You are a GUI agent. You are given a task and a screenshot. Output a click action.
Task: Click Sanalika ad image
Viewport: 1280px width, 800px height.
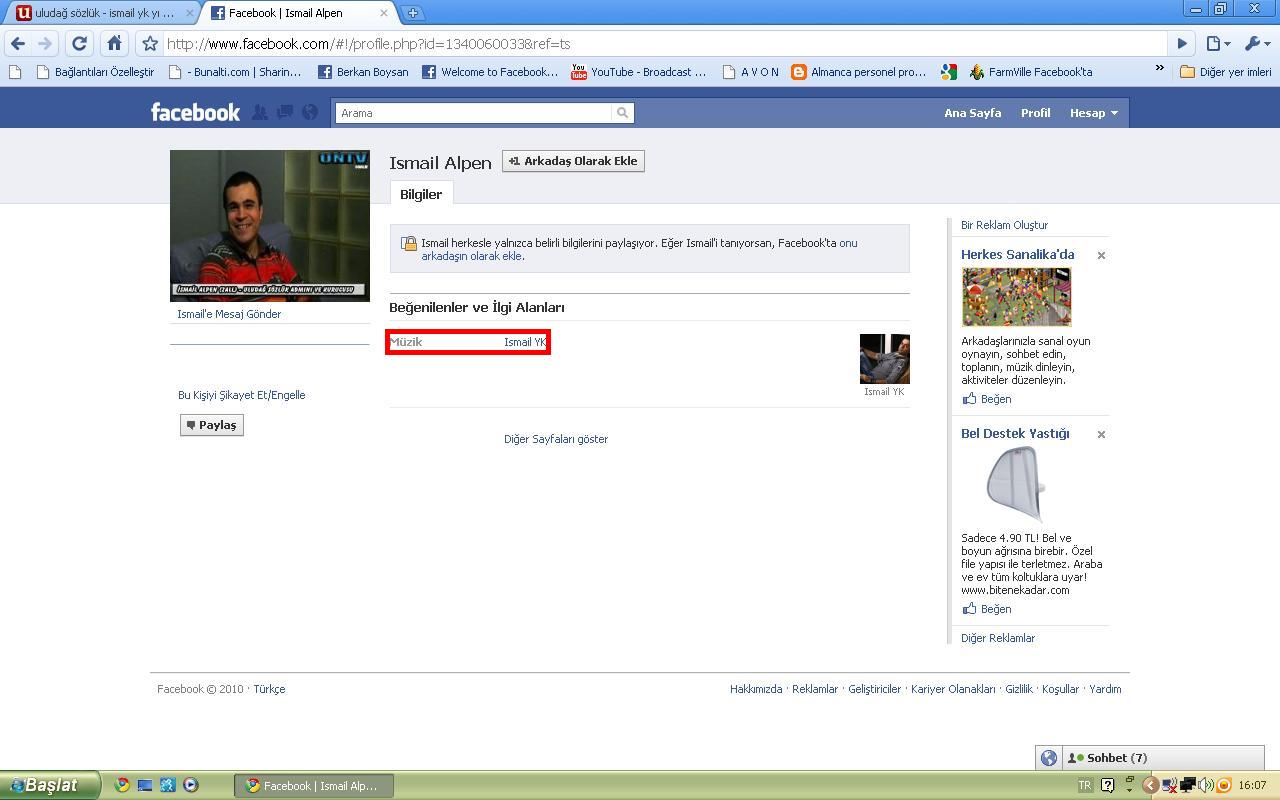(x=1016, y=297)
